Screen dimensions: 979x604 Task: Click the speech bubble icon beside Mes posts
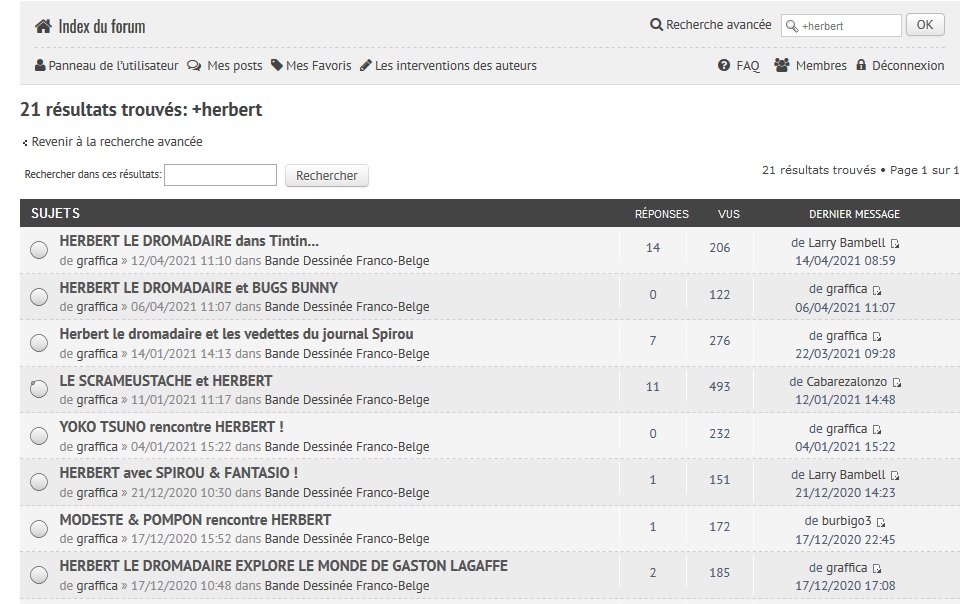[194, 66]
